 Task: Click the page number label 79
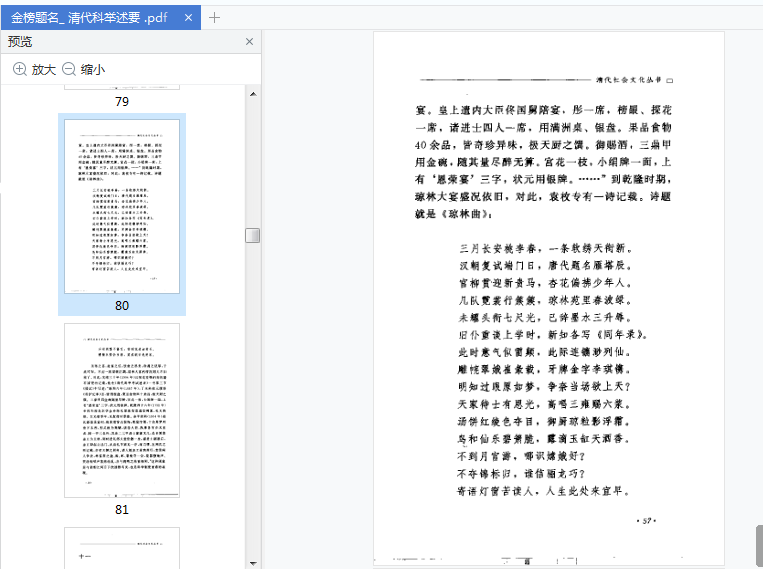point(122,101)
